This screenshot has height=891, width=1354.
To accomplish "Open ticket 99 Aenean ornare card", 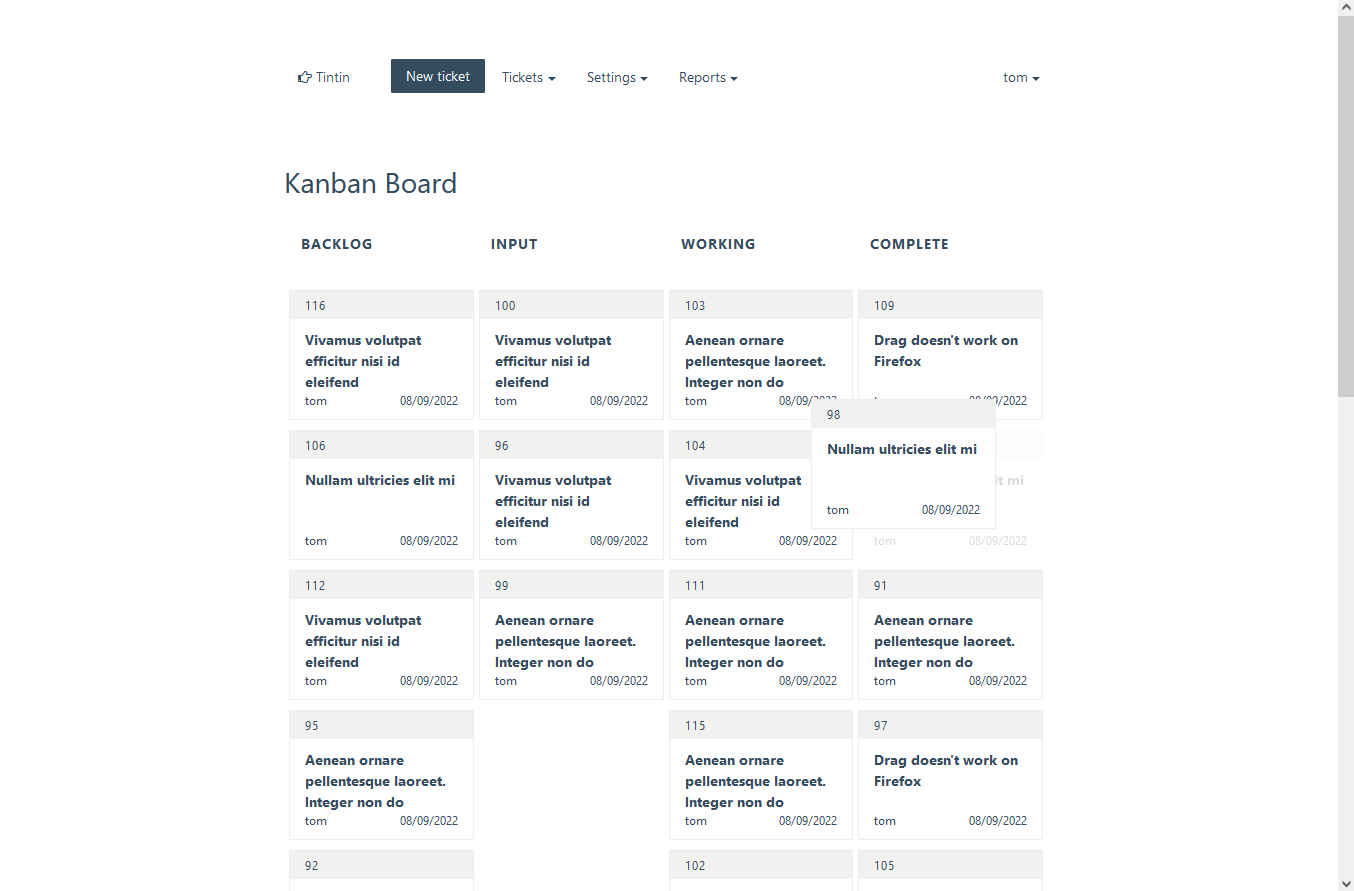I will pyautogui.click(x=570, y=640).
